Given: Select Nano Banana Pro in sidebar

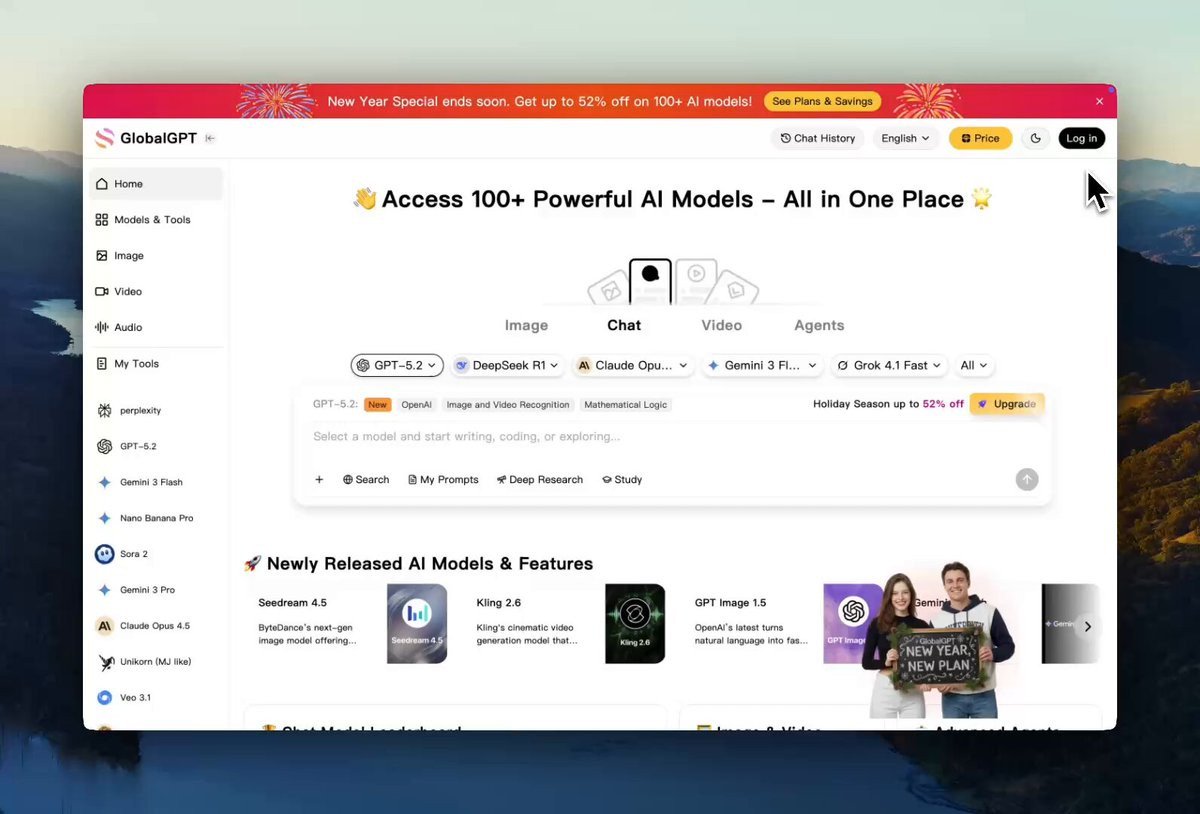Looking at the screenshot, I should click(x=156, y=518).
